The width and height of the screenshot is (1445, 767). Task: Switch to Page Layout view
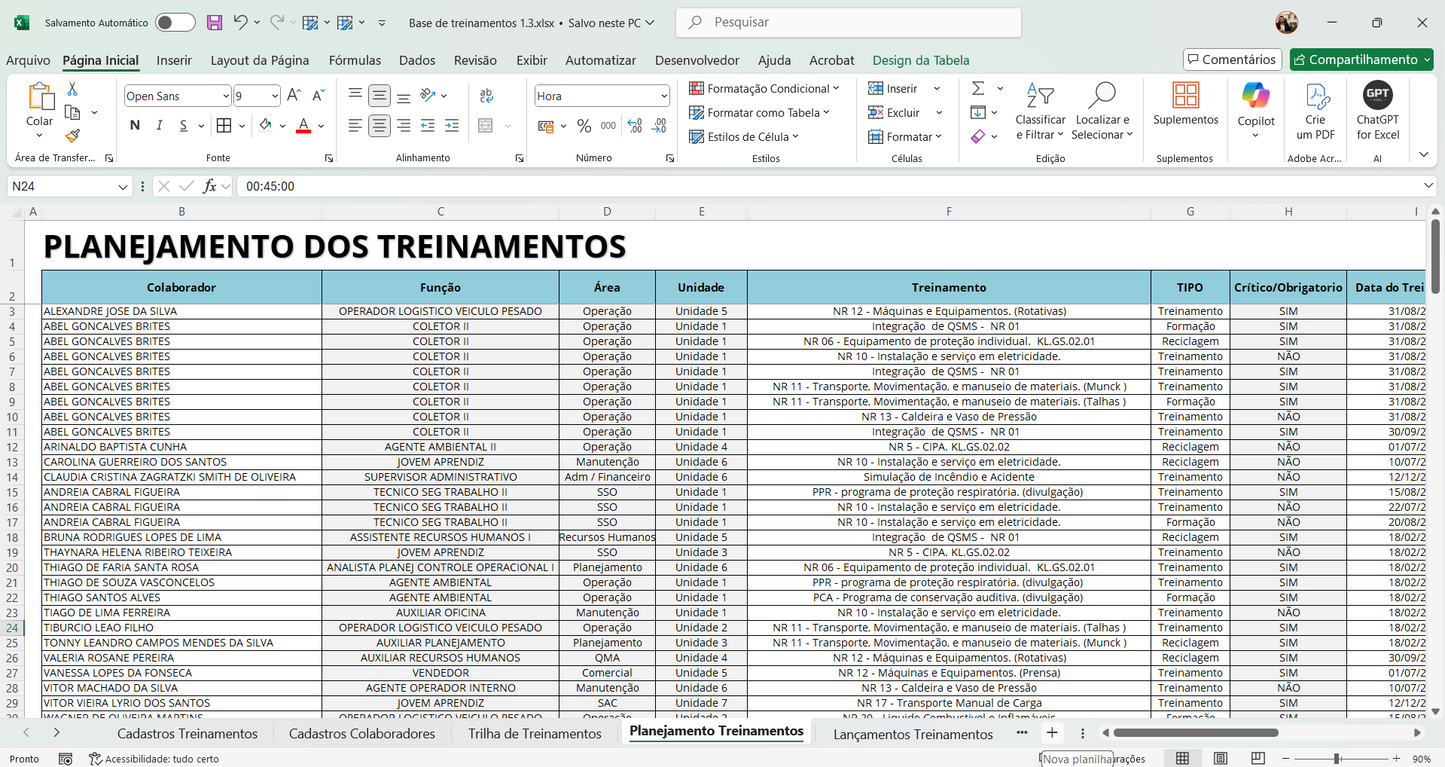[x=1220, y=759]
